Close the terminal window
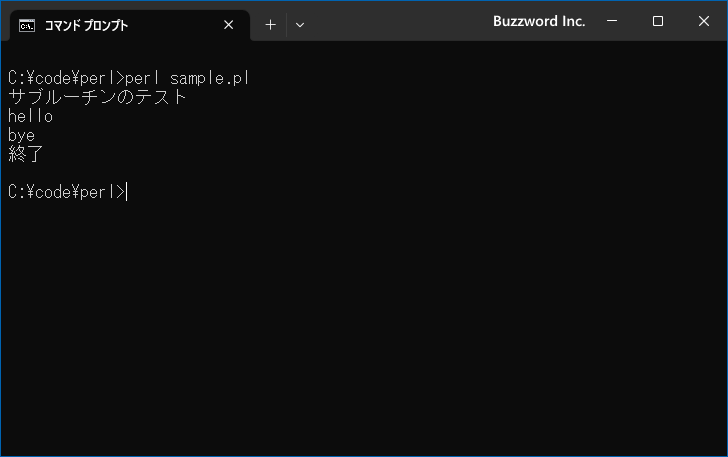This screenshot has width=728, height=457. click(703, 21)
